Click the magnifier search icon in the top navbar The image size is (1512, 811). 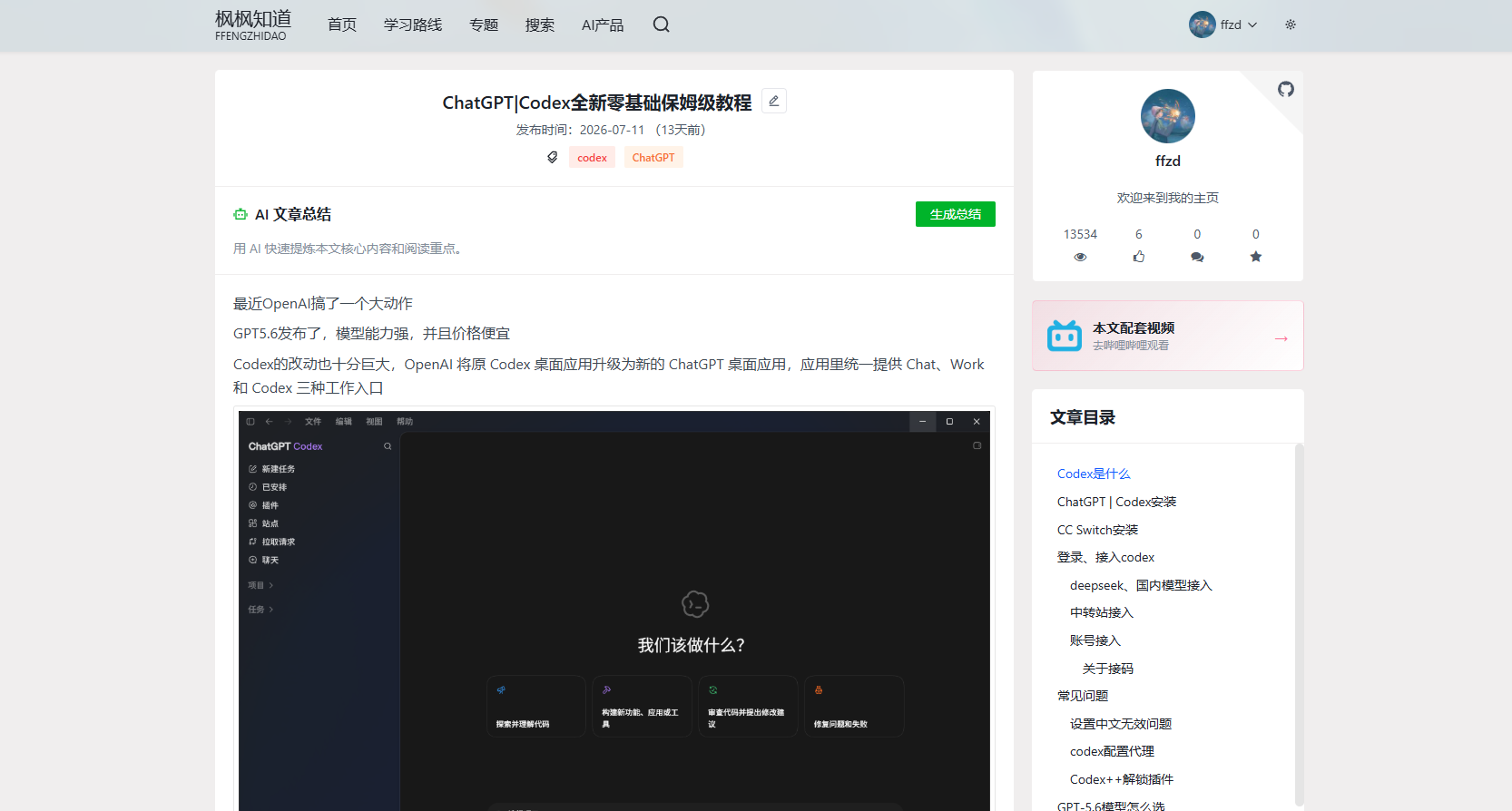pyautogui.click(x=661, y=24)
